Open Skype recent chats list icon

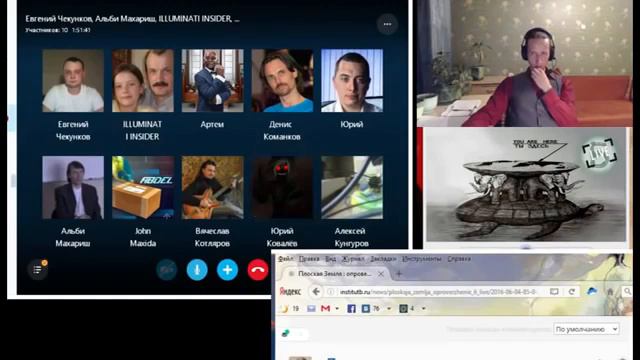point(38,269)
